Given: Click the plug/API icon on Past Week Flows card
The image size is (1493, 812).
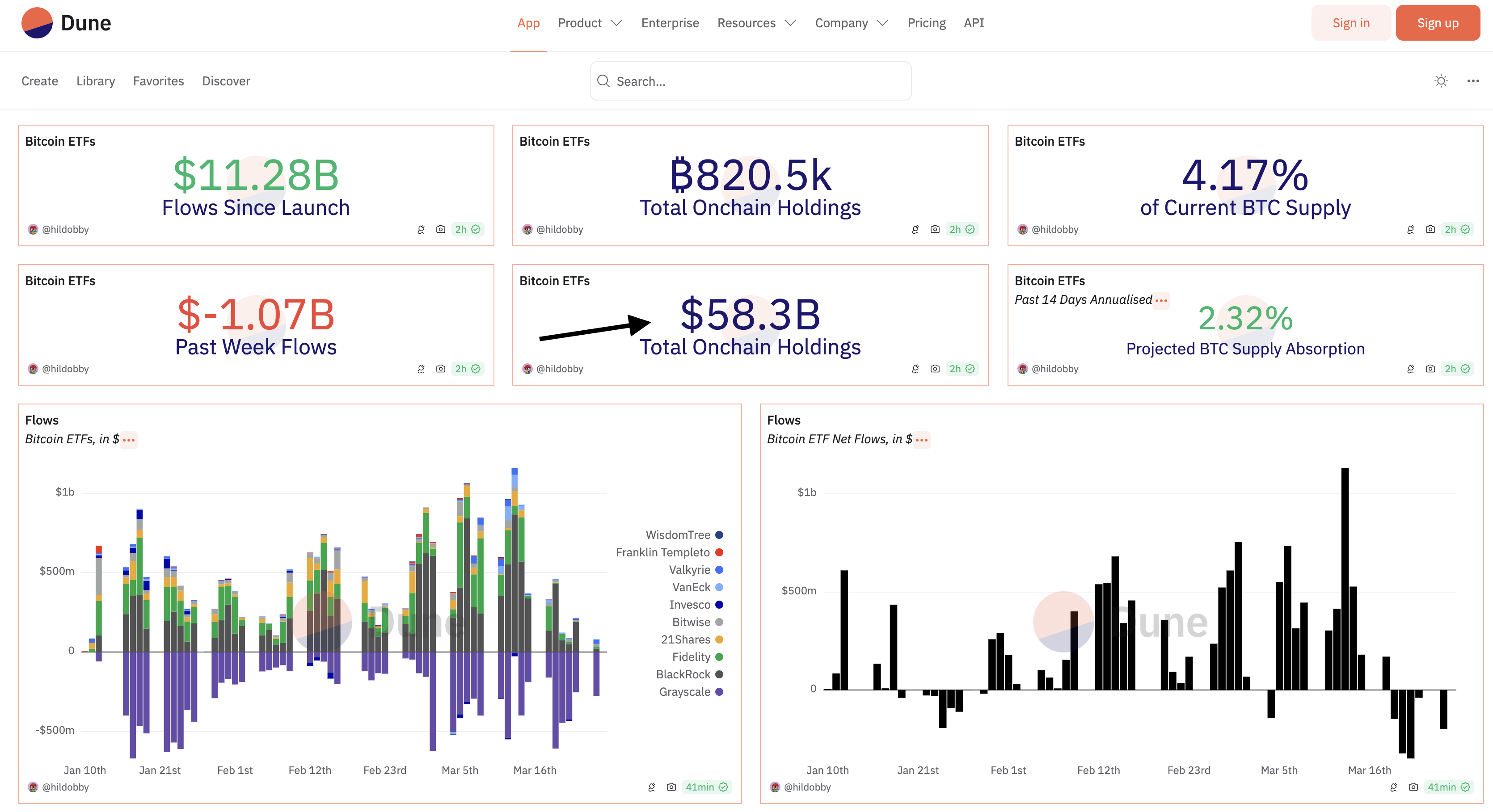Looking at the screenshot, I should pyautogui.click(x=422, y=369).
